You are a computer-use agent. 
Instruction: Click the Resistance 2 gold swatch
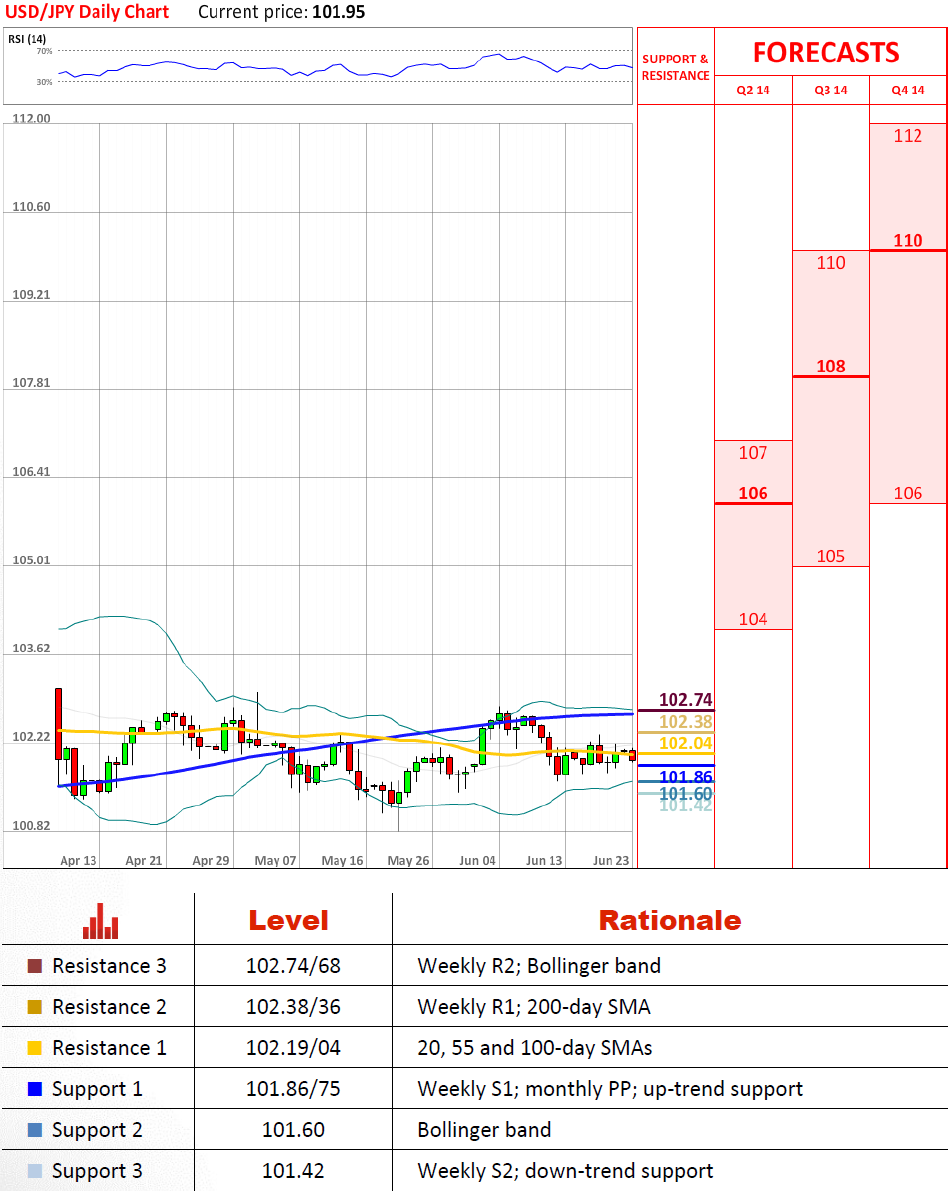pos(35,1007)
